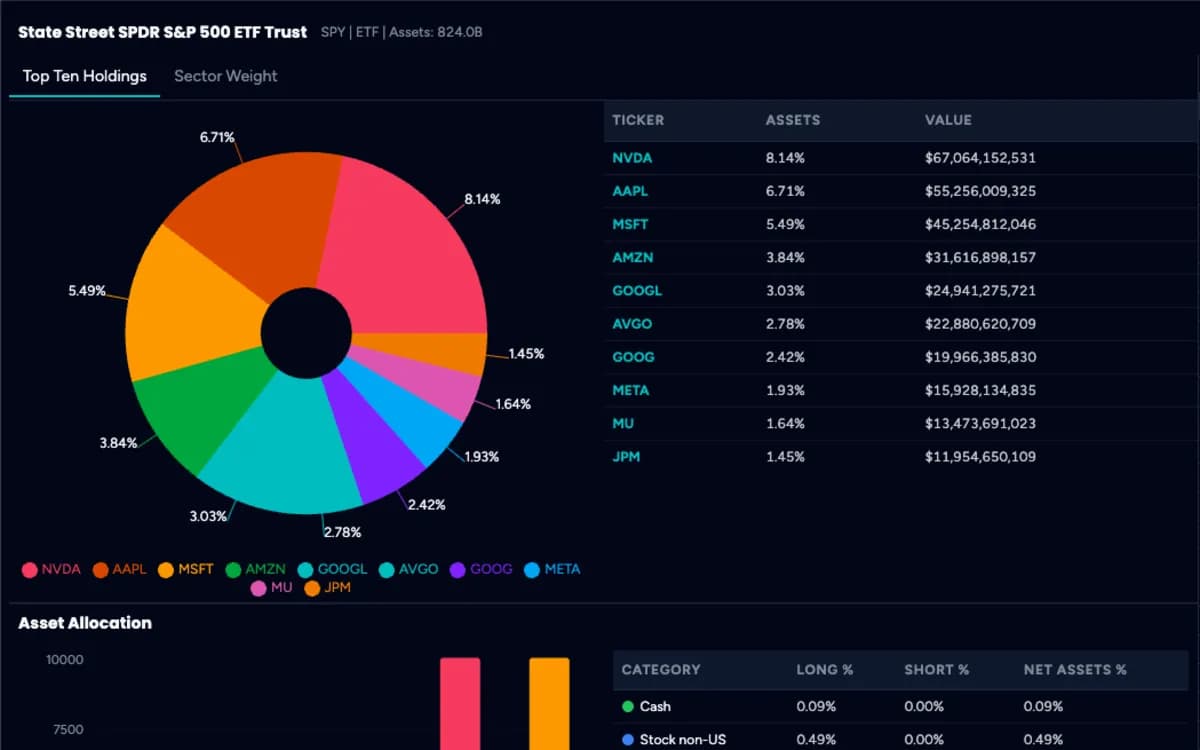
Task: Open META ticker link in table
Action: coord(631,390)
